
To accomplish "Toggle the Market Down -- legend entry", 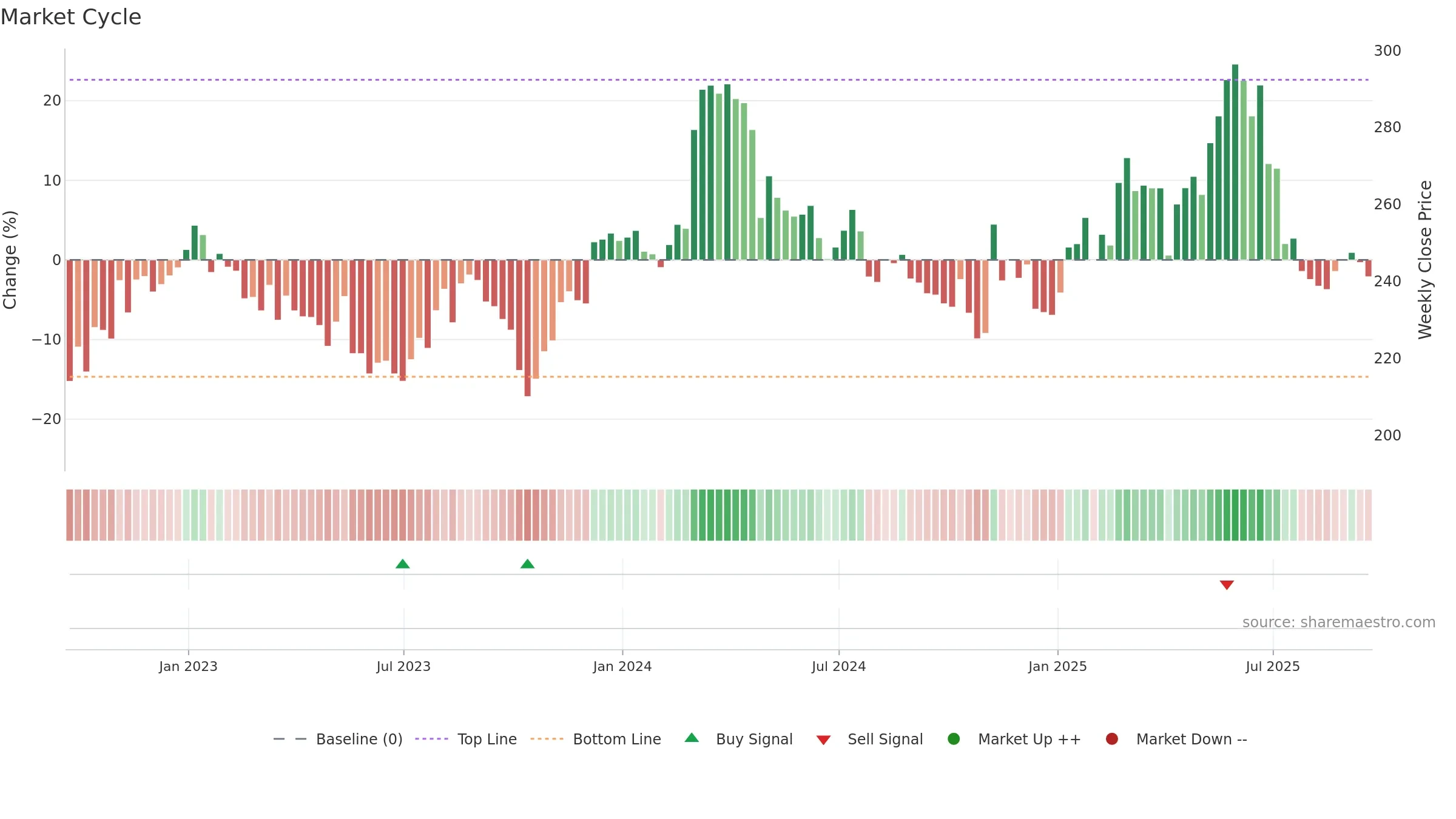I will (1176, 739).
